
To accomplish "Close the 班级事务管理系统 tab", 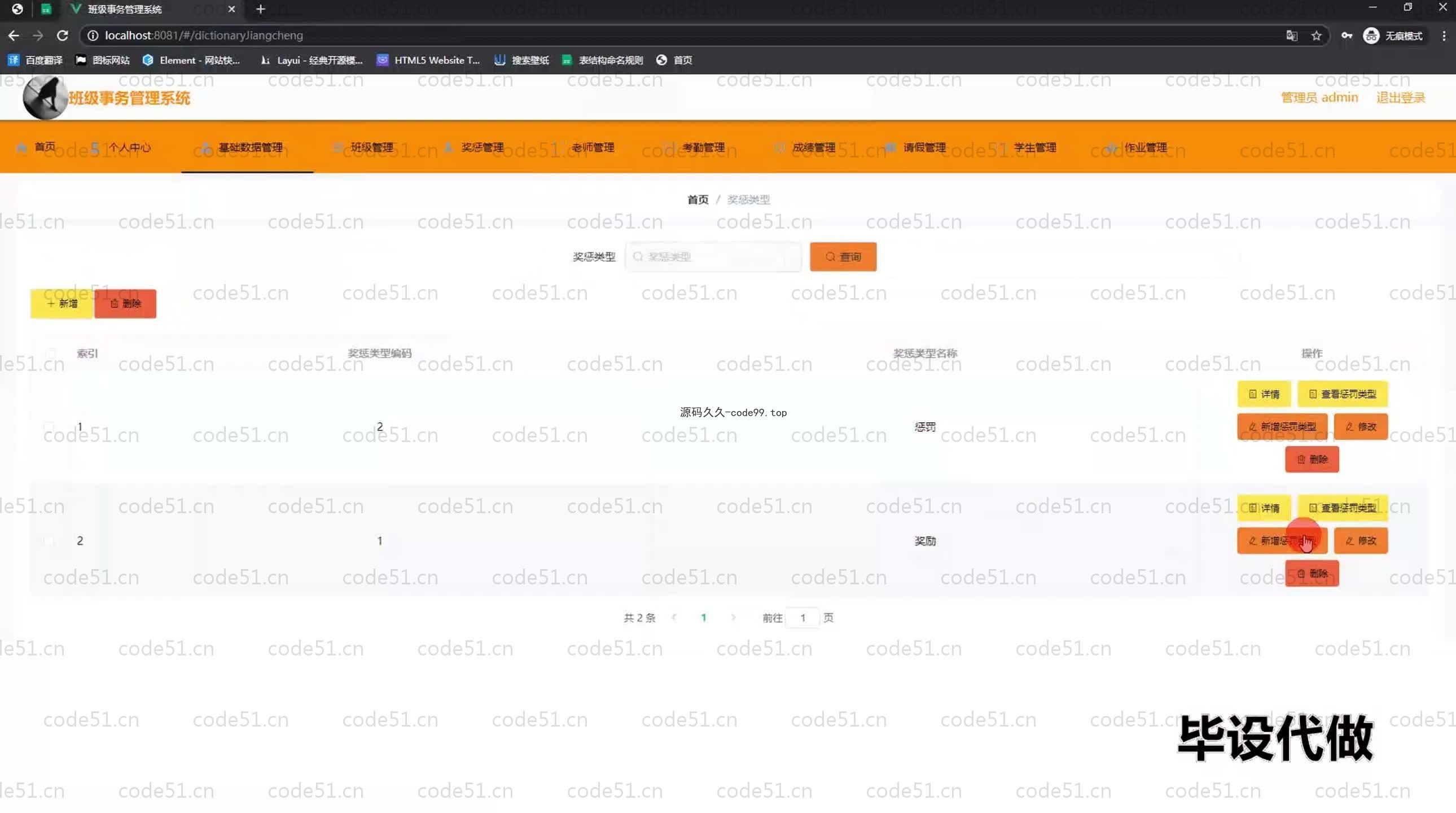I will click(231, 9).
